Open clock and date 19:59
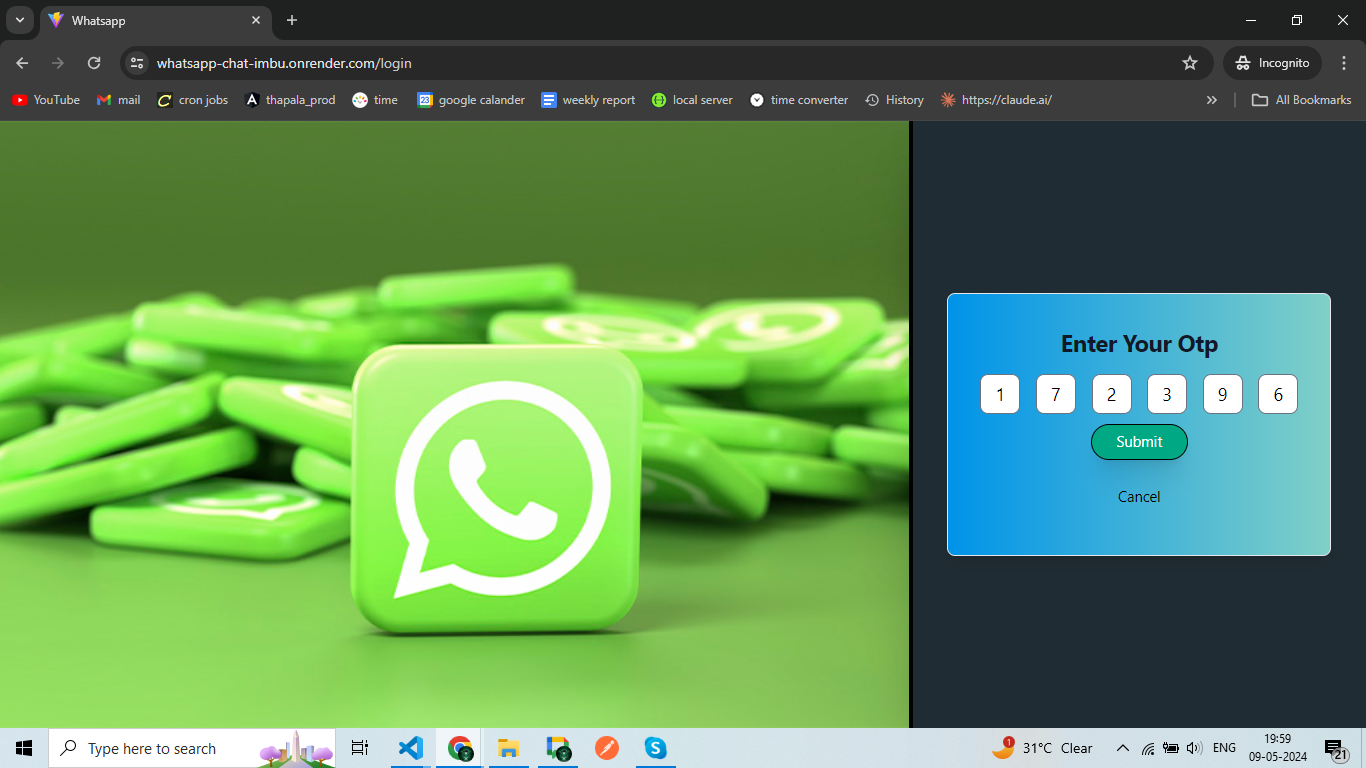1366x768 pixels. pyautogui.click(x=1277, y=748)
